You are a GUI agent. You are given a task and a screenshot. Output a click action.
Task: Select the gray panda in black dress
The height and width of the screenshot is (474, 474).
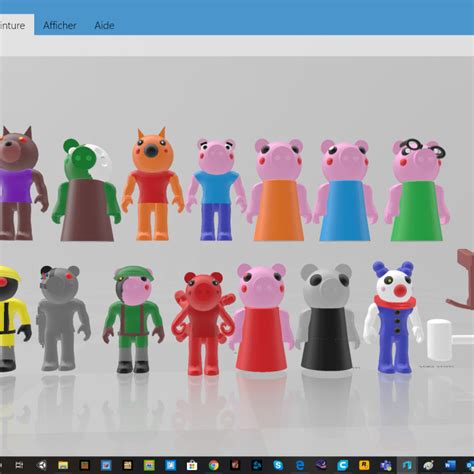(x=327, y=317)
